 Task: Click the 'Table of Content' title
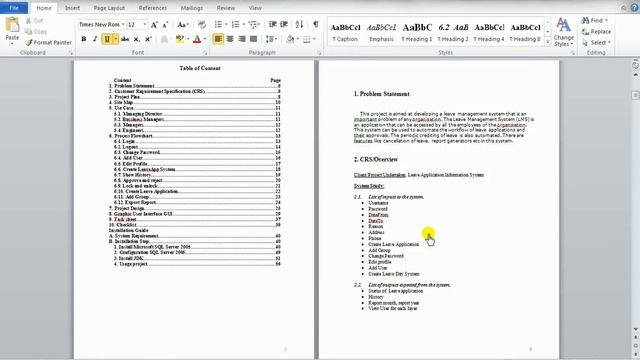pos(200,68)
